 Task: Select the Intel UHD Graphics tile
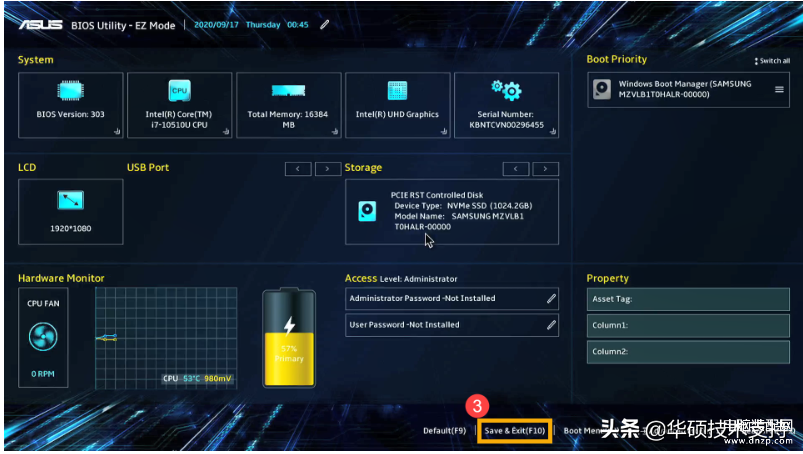(x=397, y=105)
